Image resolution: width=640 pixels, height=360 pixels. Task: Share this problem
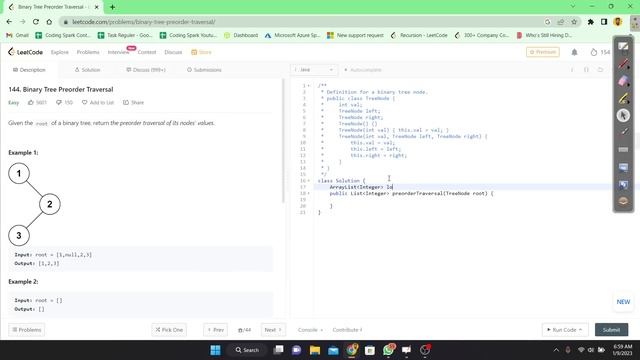click(133, 102)
